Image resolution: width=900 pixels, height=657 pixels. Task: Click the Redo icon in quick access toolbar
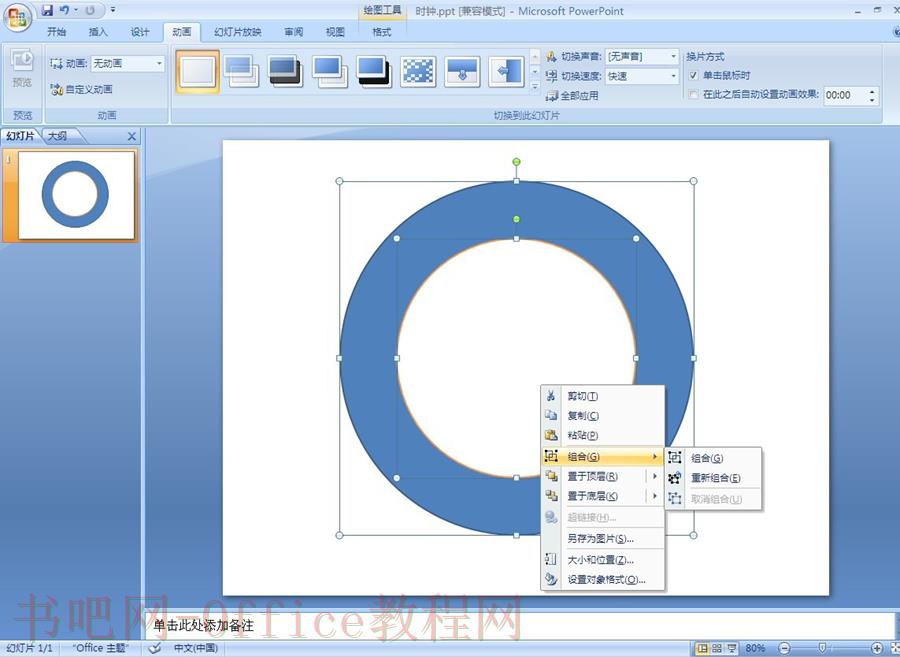(90, 10)
